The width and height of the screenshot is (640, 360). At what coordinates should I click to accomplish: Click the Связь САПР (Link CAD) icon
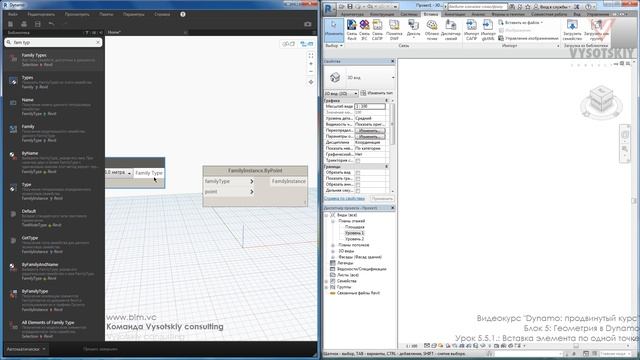coord(377,30)
